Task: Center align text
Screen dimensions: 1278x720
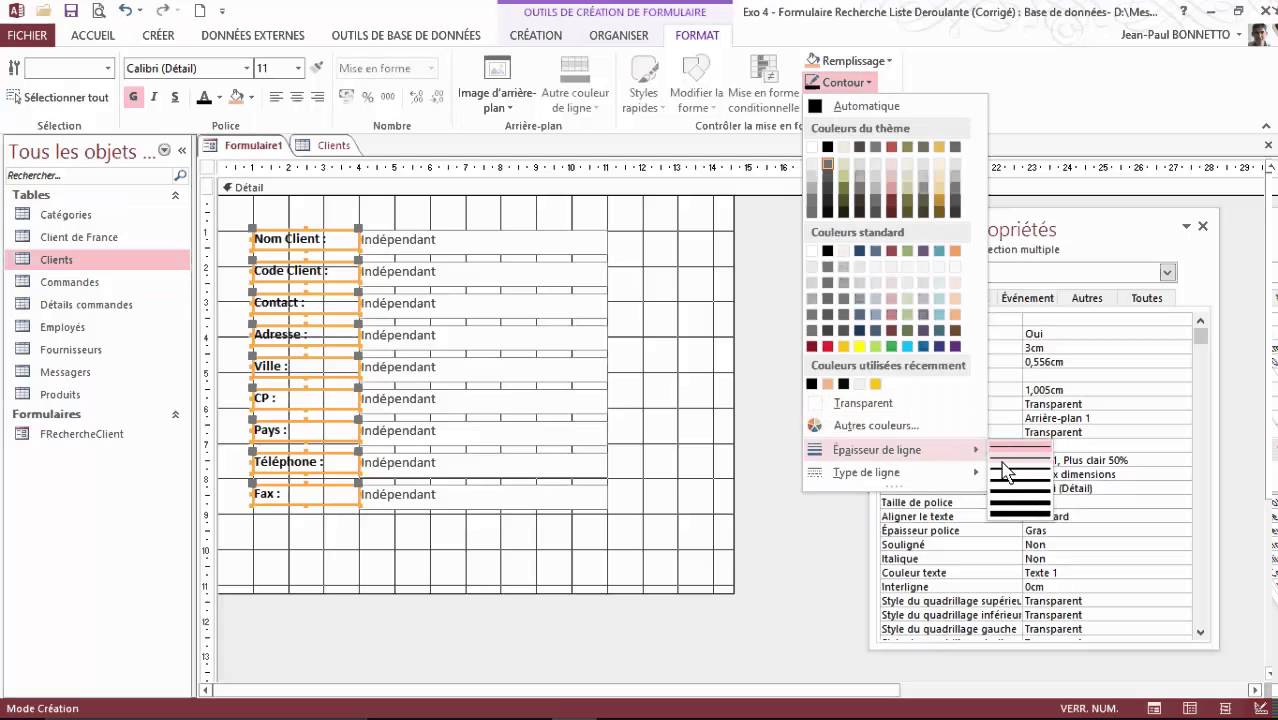Action: coord(296,97)
